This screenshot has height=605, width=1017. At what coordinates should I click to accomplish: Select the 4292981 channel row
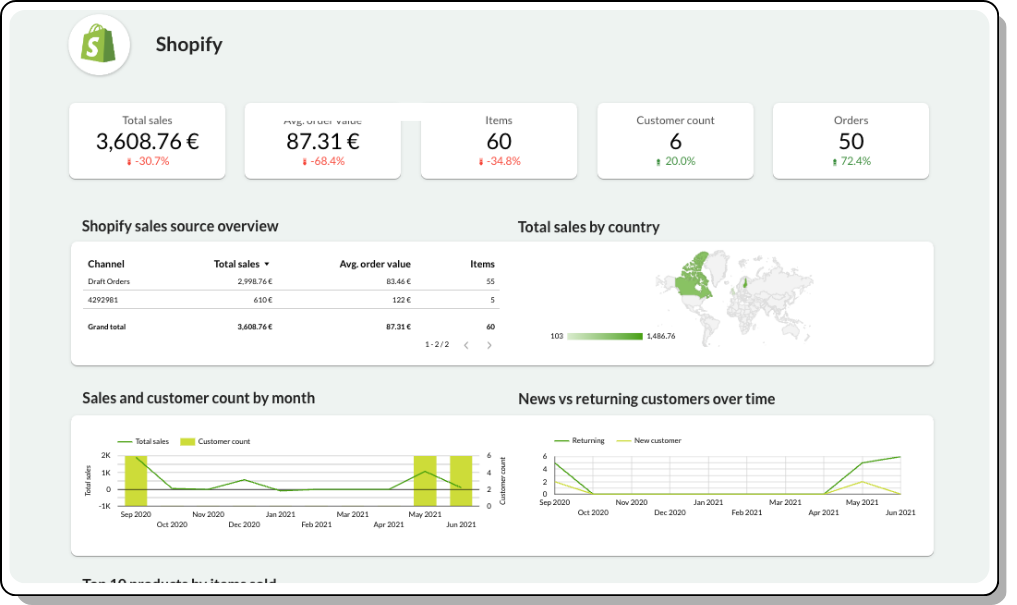tap(103, 299)
